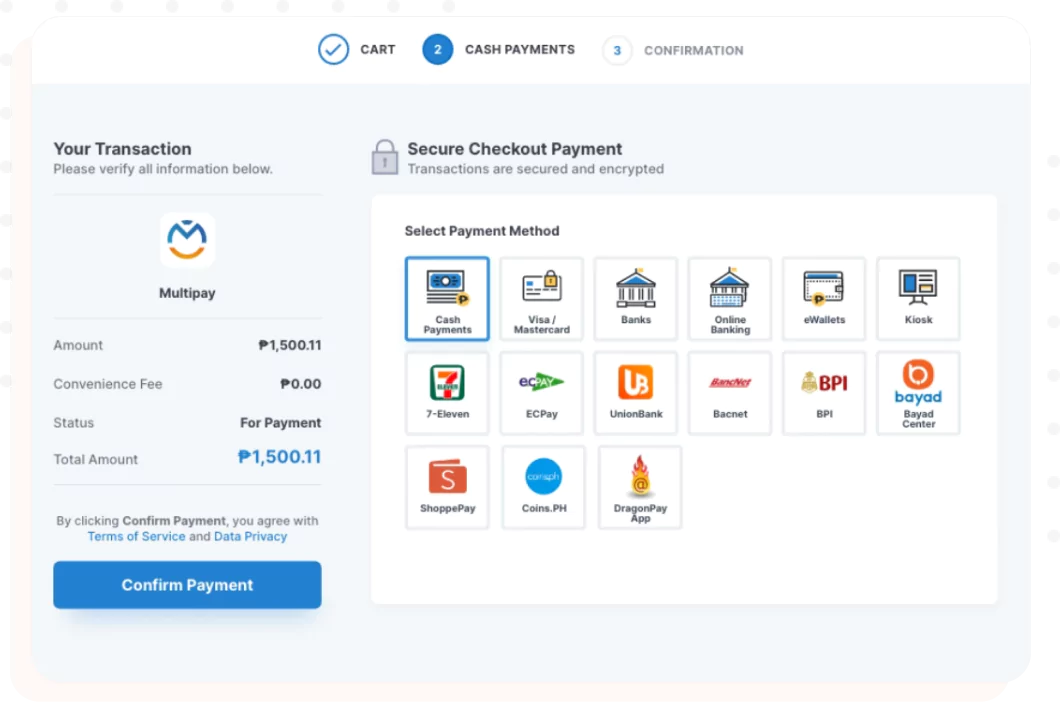The width and height of the screenshot is (1060, 702).
Task: Click the Multipay logo
Action: tap(187, 240)
